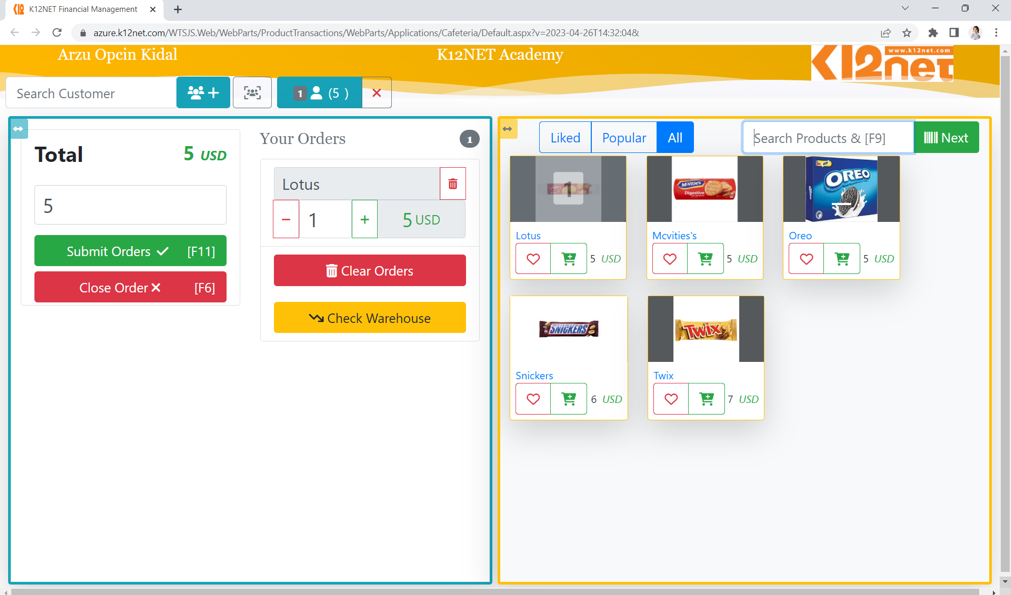Viewport: 1011px width, 595px height.
Task: Toggle the heart on Lotus product
Action: 533,259
